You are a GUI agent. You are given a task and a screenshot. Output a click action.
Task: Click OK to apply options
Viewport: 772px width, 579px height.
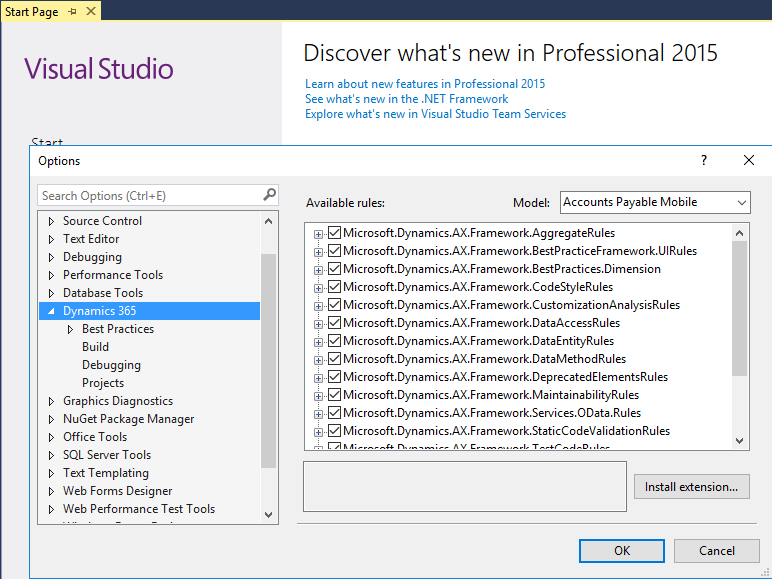click(621, 550)
